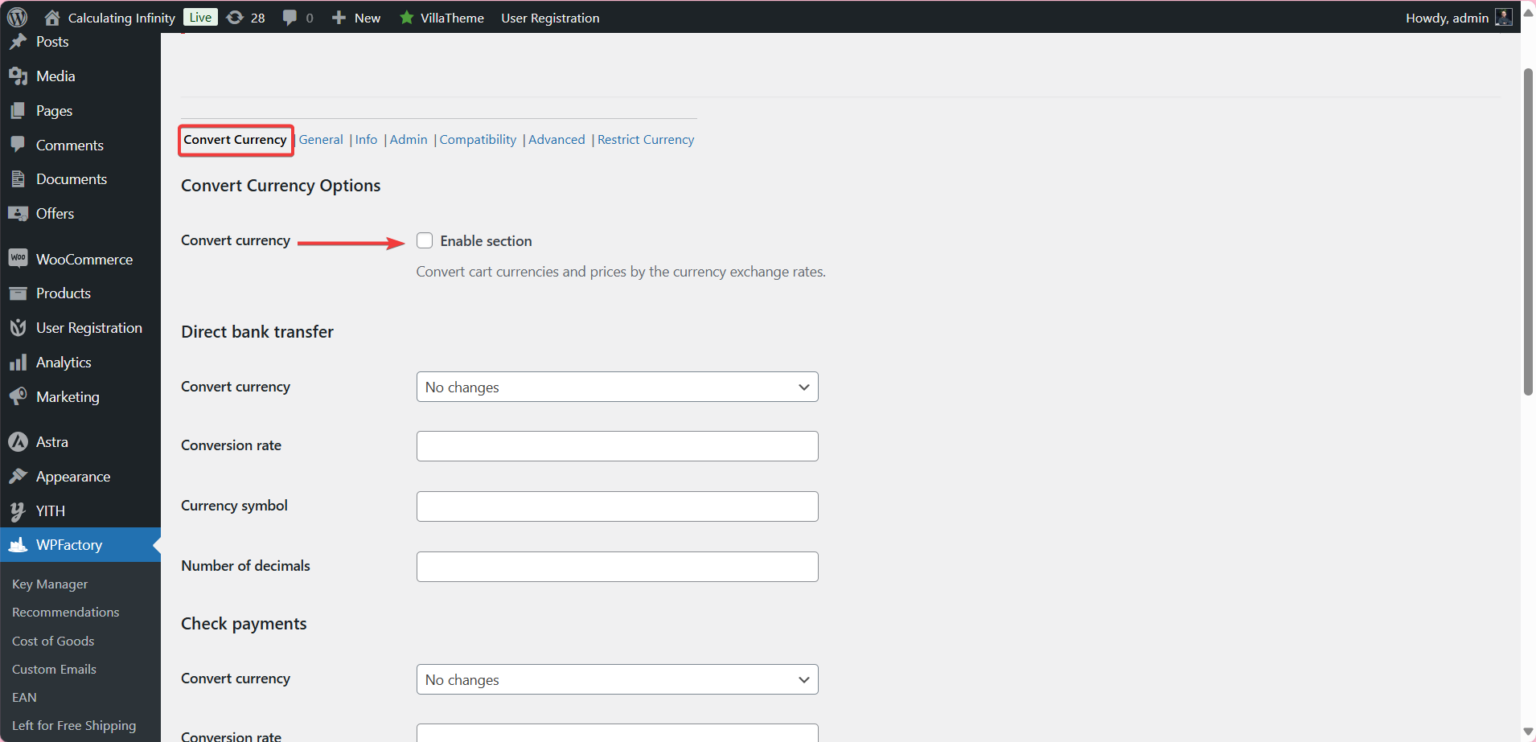Select the Analytics icon
1536x742 pixels.
click(20, 362)
